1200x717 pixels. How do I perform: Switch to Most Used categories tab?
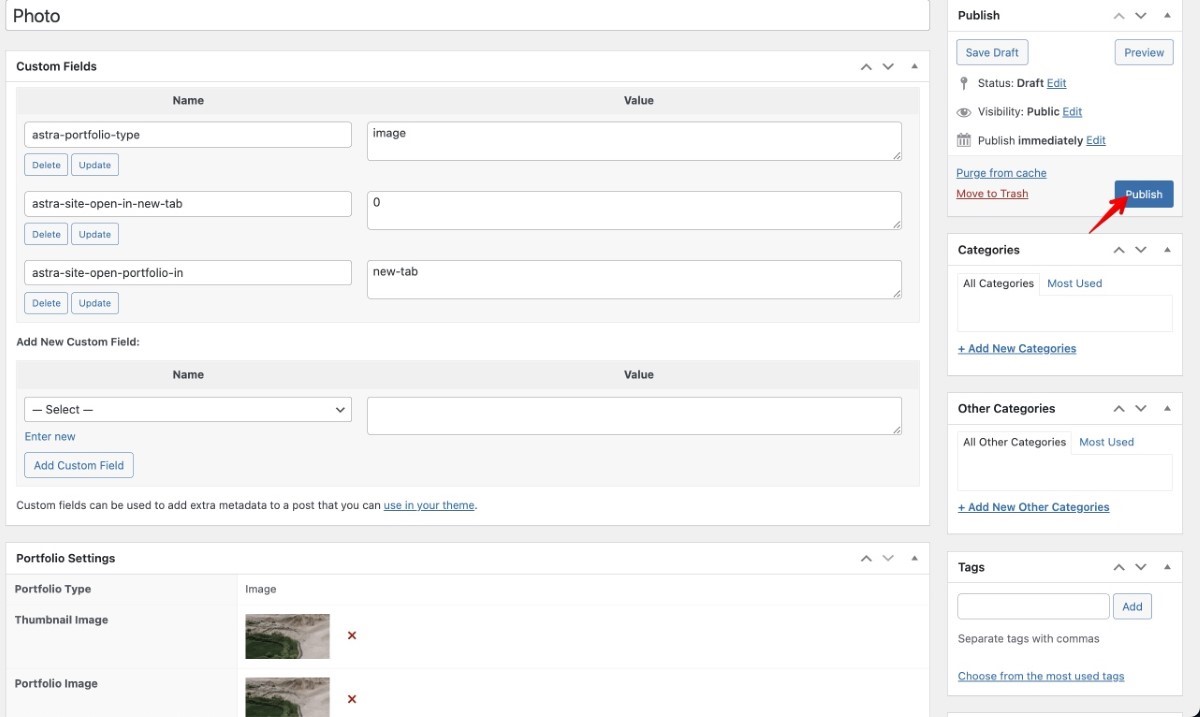click(x=1074, y=283)
